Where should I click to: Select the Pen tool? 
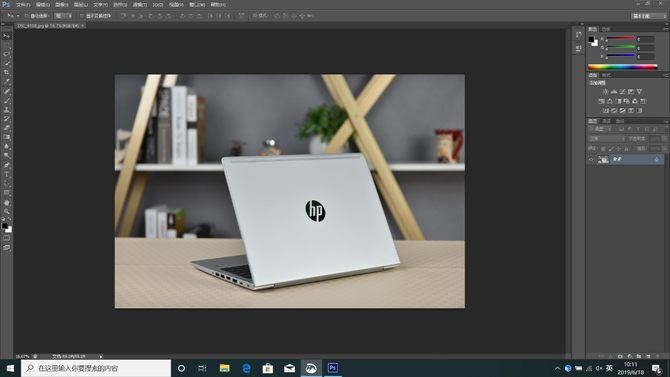click(6, 165)
